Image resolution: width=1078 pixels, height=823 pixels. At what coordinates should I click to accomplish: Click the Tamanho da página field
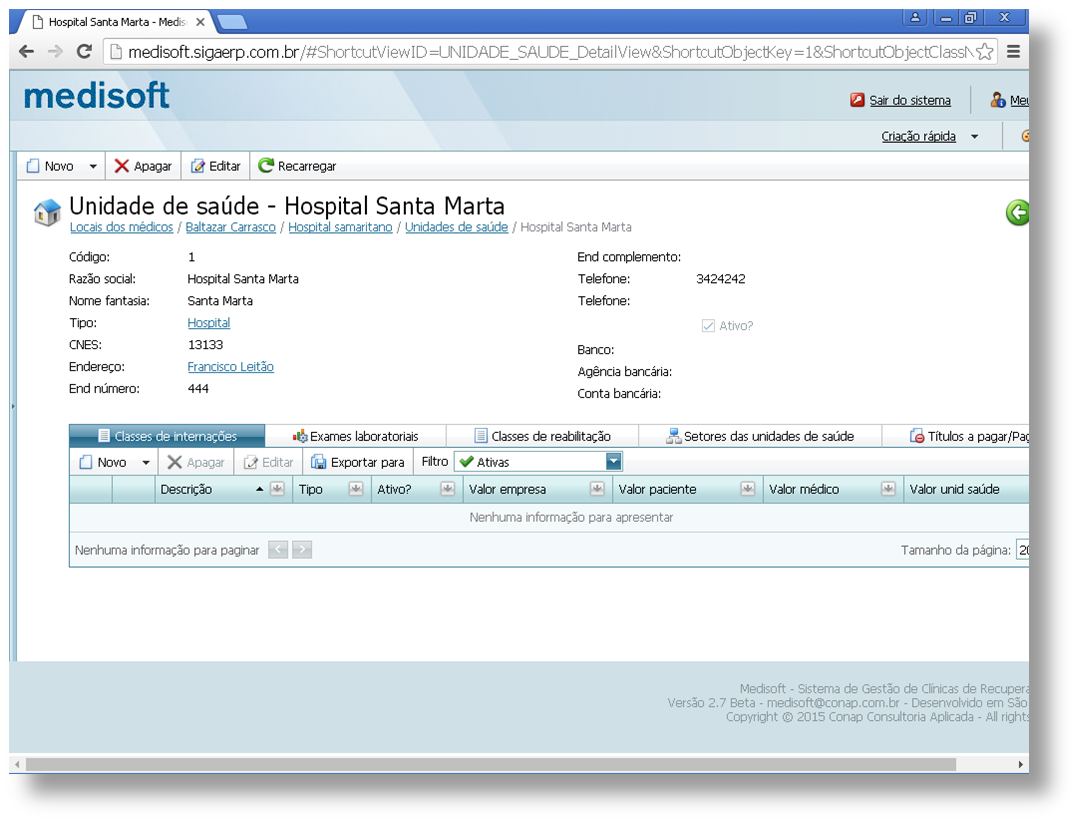pyautogui.click(x=1023, y=550)
